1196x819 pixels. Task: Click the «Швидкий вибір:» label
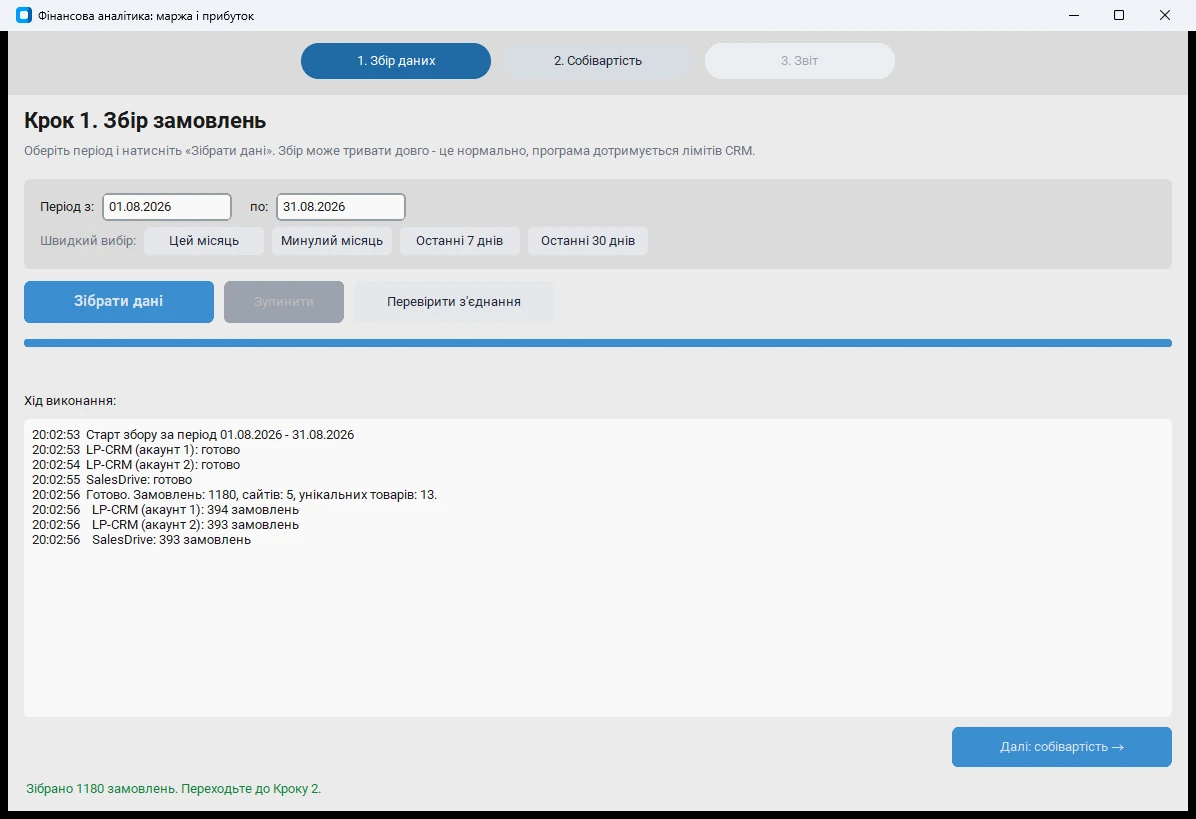click(x=88, y=241)
